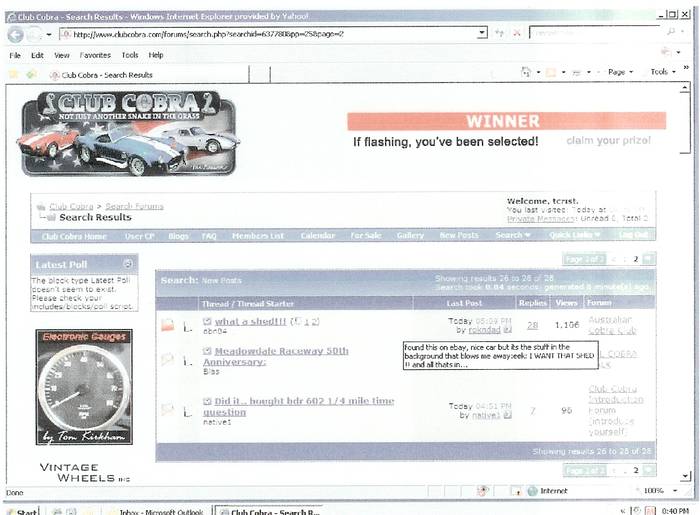Open the IE Page menu dropdown
Image resolution: width=700 pixels, height=515 pixels.
click(x=620, y=73)
